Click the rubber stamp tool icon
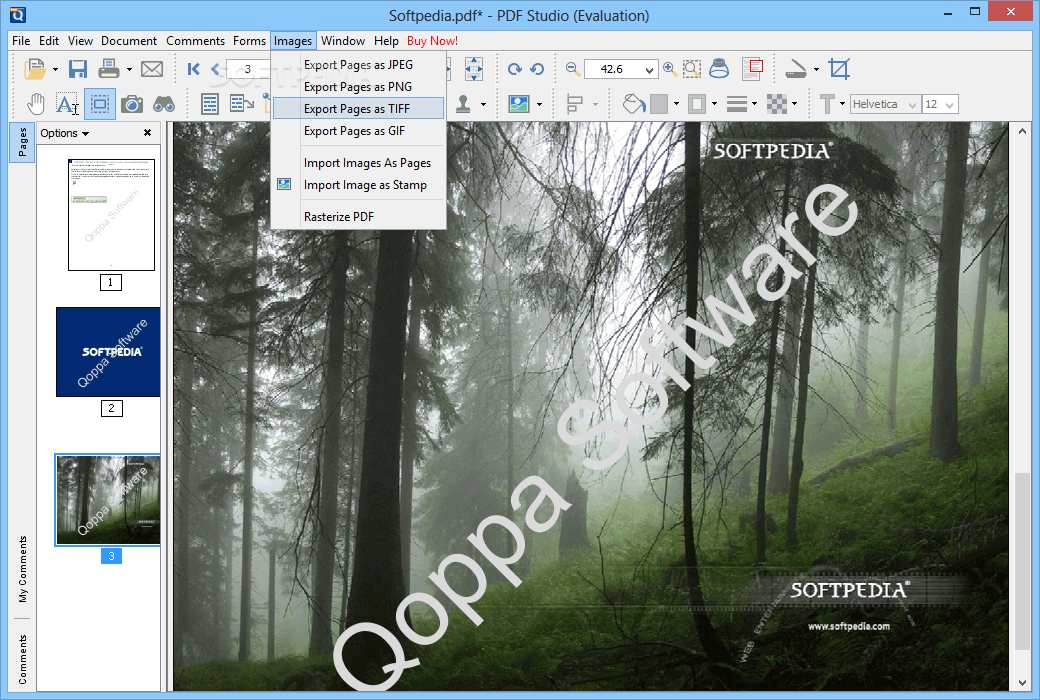 tap(464, 104)
